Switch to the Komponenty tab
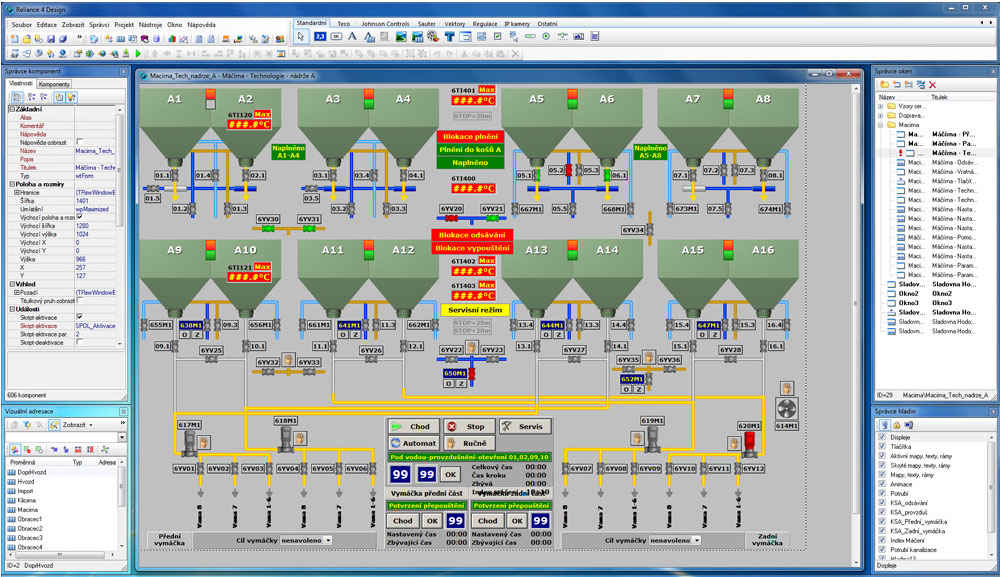This screenshot has height=577, width=1000. tap(54, 84)
